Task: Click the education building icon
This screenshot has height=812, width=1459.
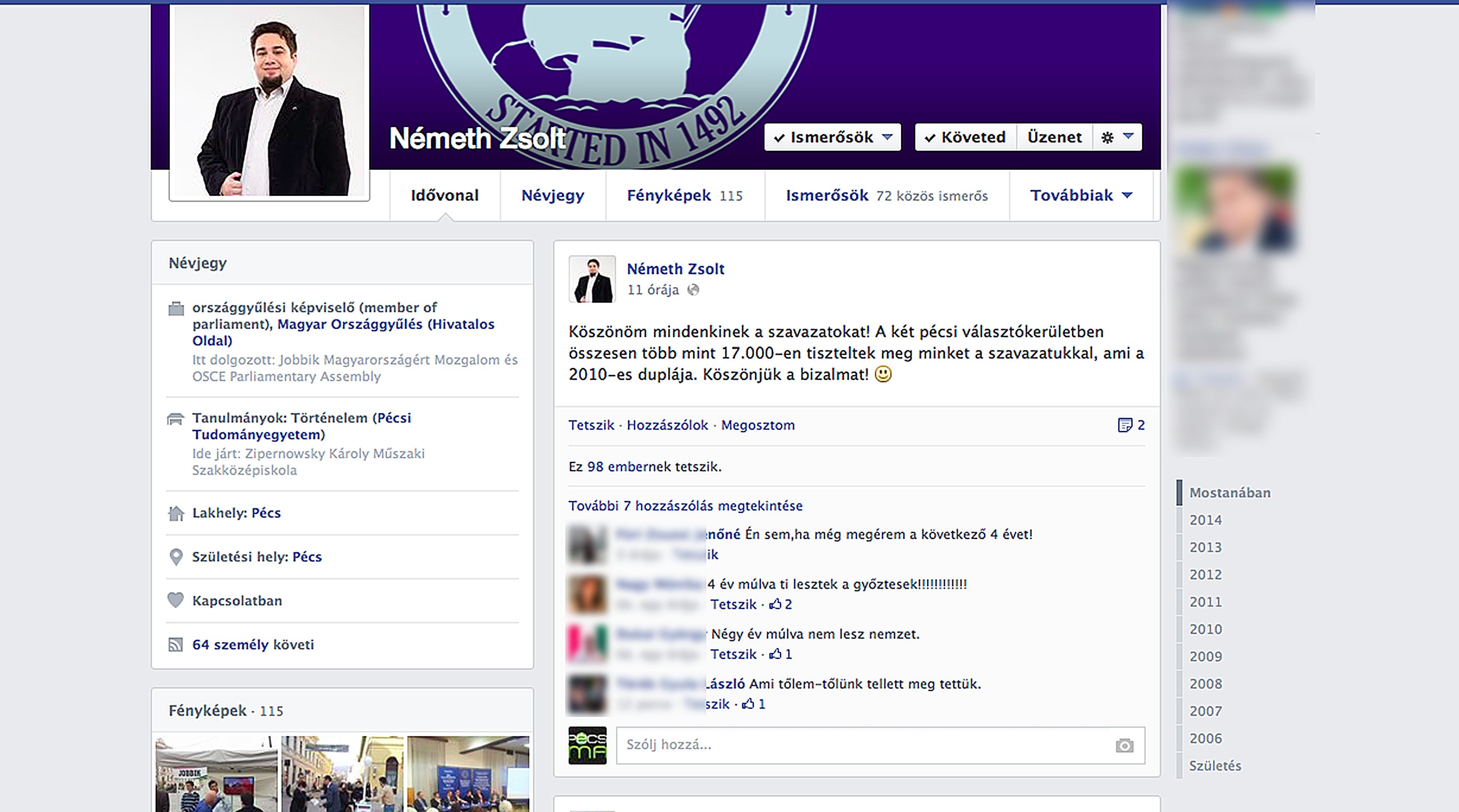Action: coord(176,419)
